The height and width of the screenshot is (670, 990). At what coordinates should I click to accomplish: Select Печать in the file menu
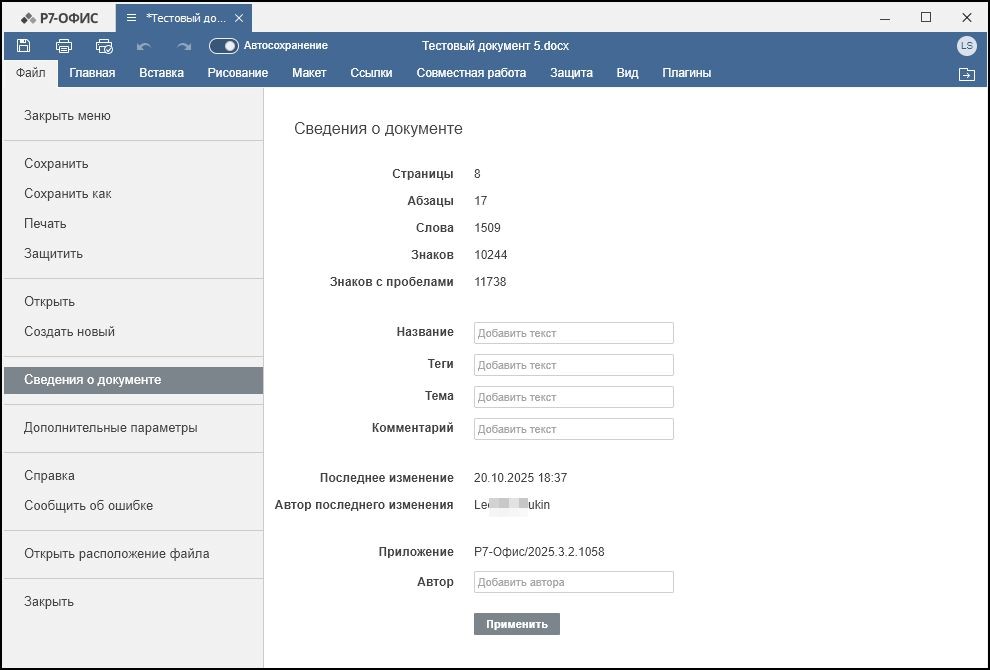[x=133, y=224]
